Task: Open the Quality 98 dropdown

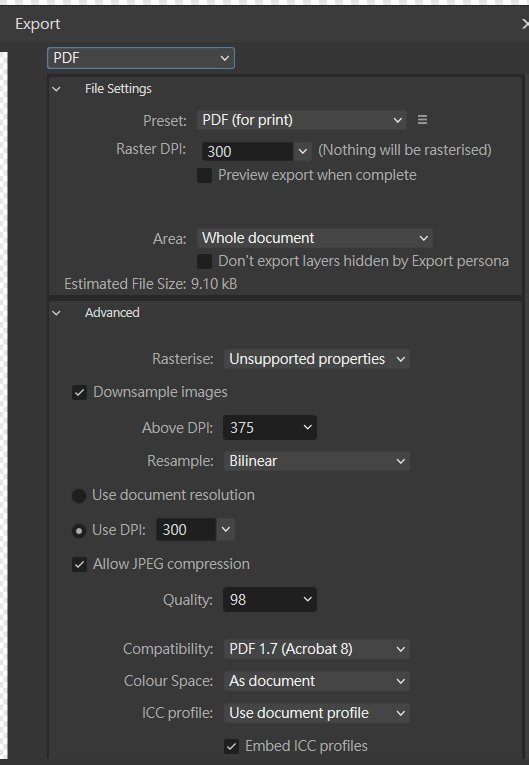Action: pyautogui.click(x=270, y=600)
